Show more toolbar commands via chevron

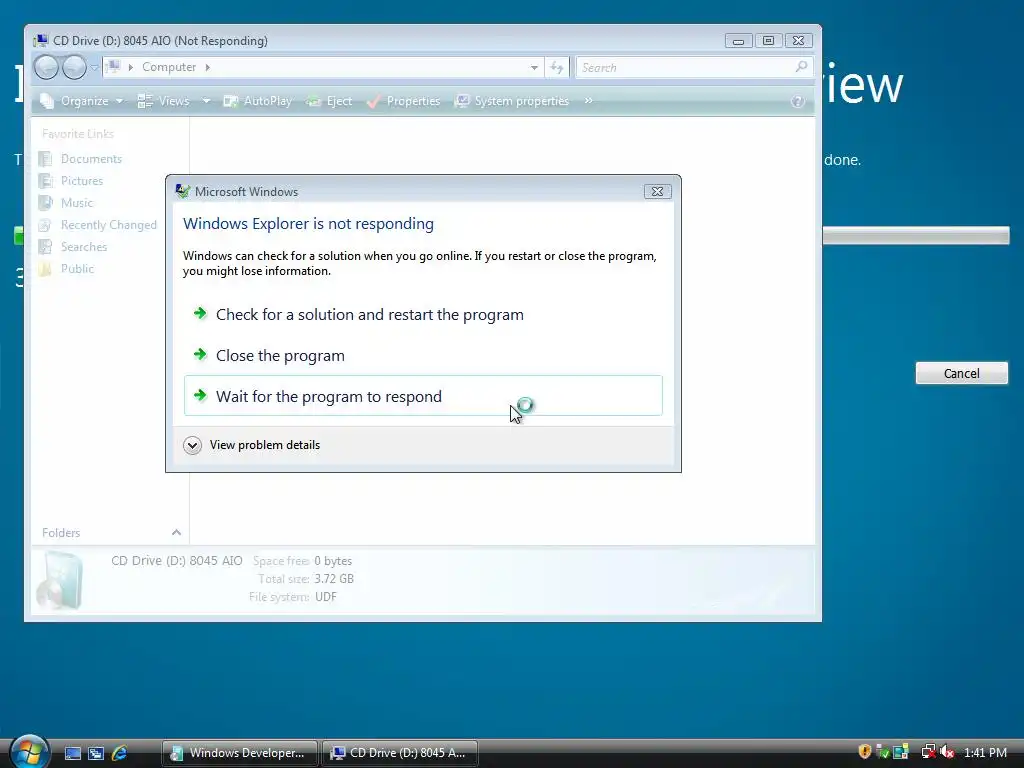[x=588, y=101]
